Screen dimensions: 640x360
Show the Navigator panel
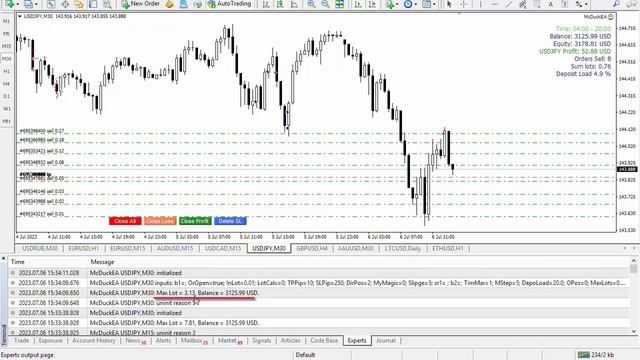(79, 4)
